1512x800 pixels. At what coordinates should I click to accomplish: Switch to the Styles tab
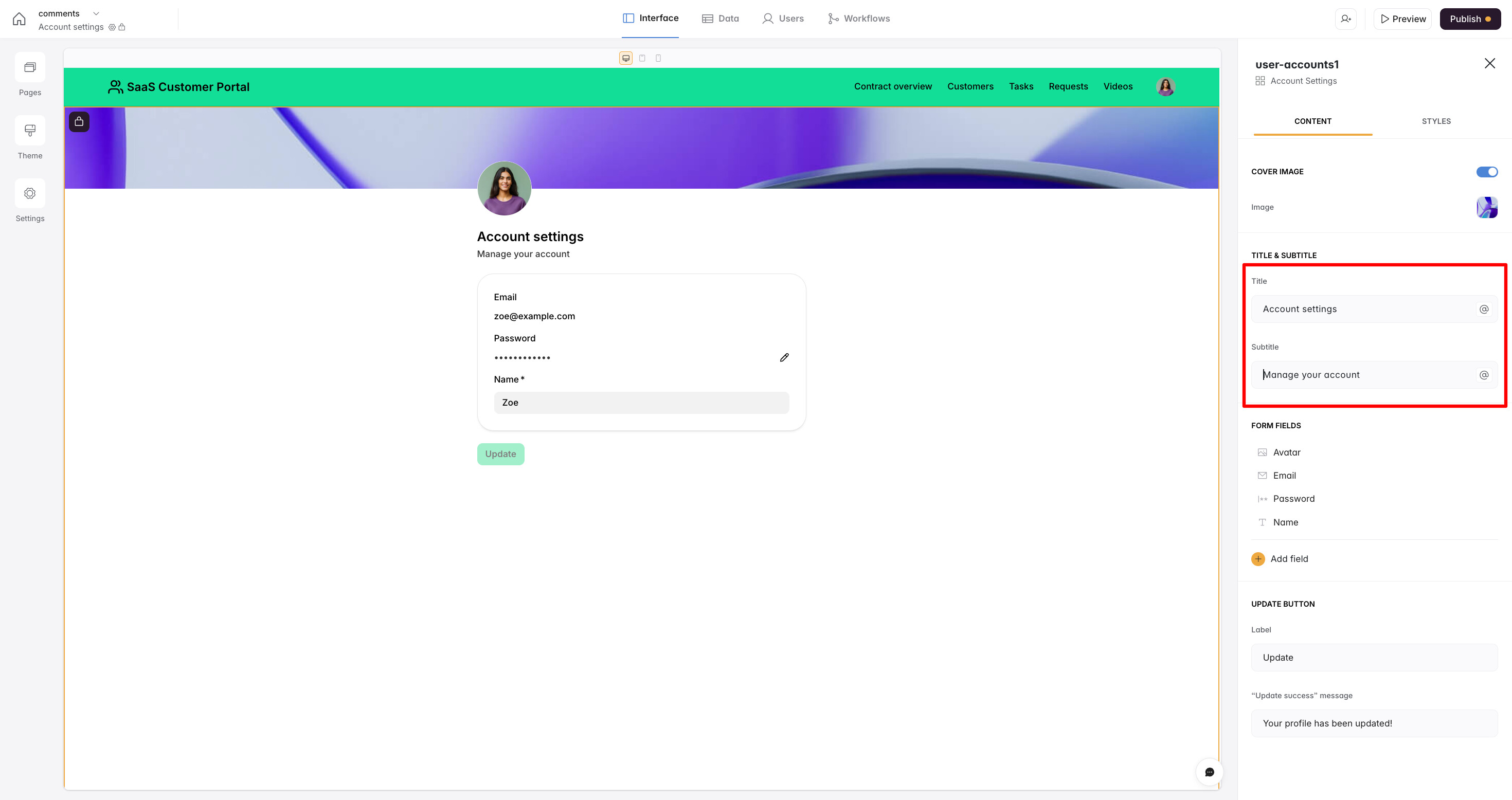[1436, 121]
